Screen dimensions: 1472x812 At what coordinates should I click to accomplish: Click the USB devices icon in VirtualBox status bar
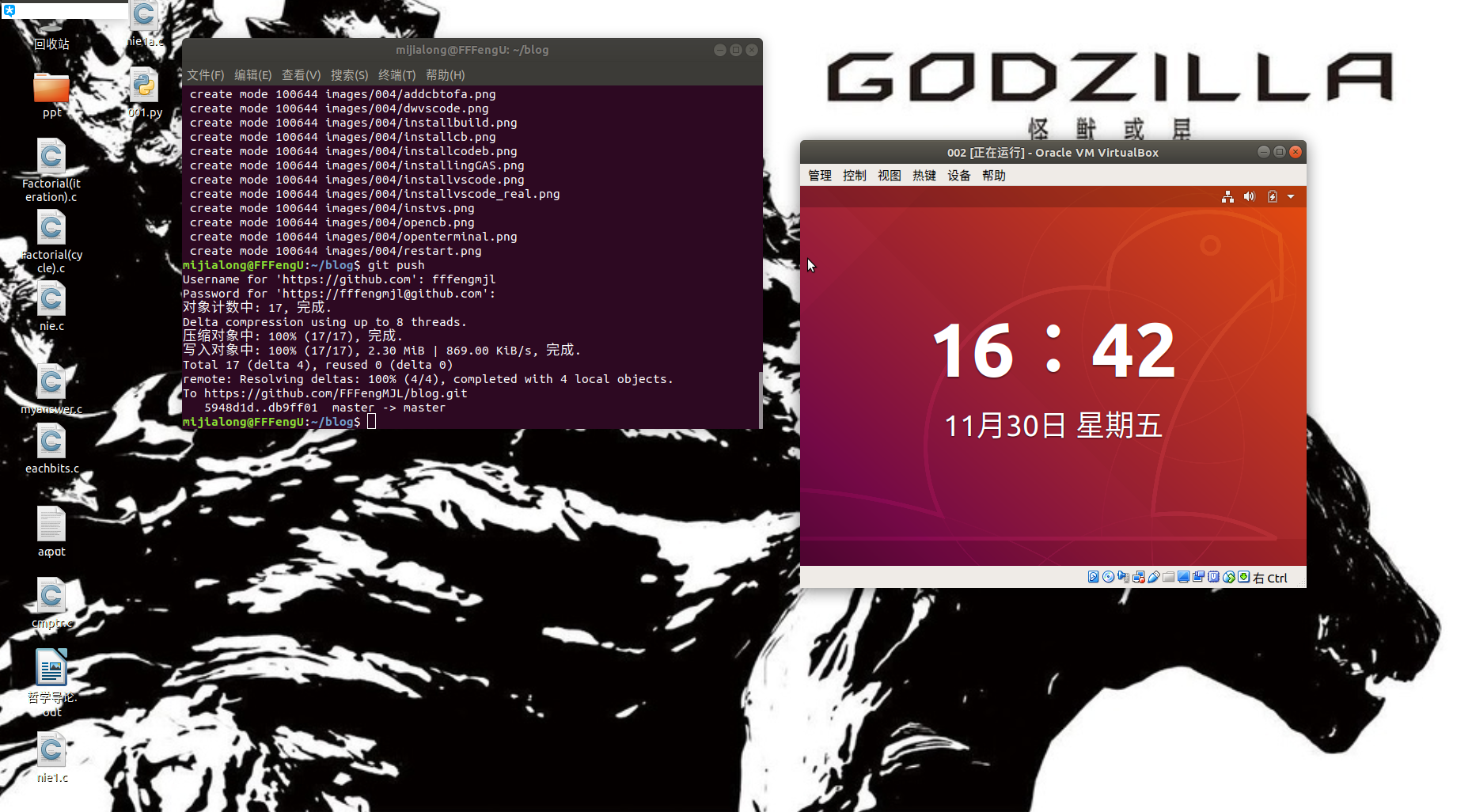pyautogui.click(x=1153, y=577)
